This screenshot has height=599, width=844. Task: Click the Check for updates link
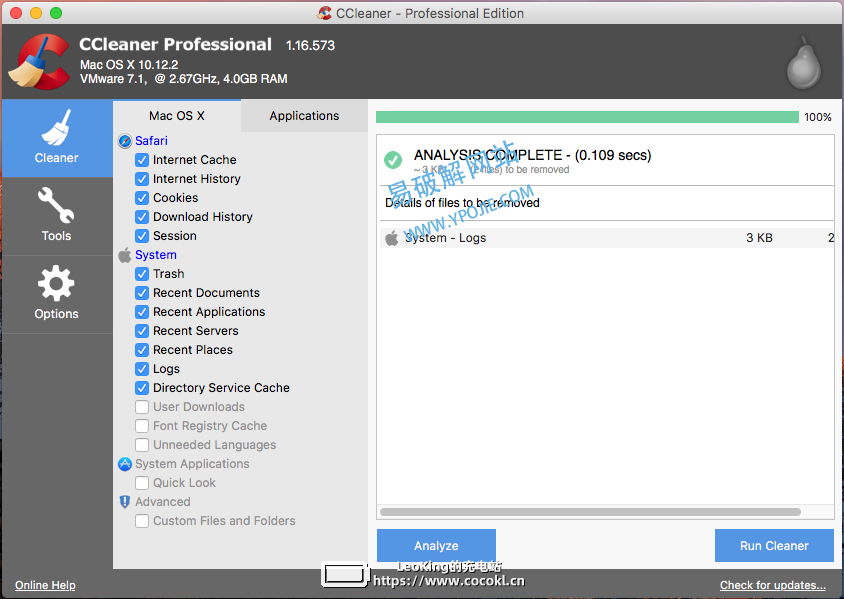pos(772,585)
